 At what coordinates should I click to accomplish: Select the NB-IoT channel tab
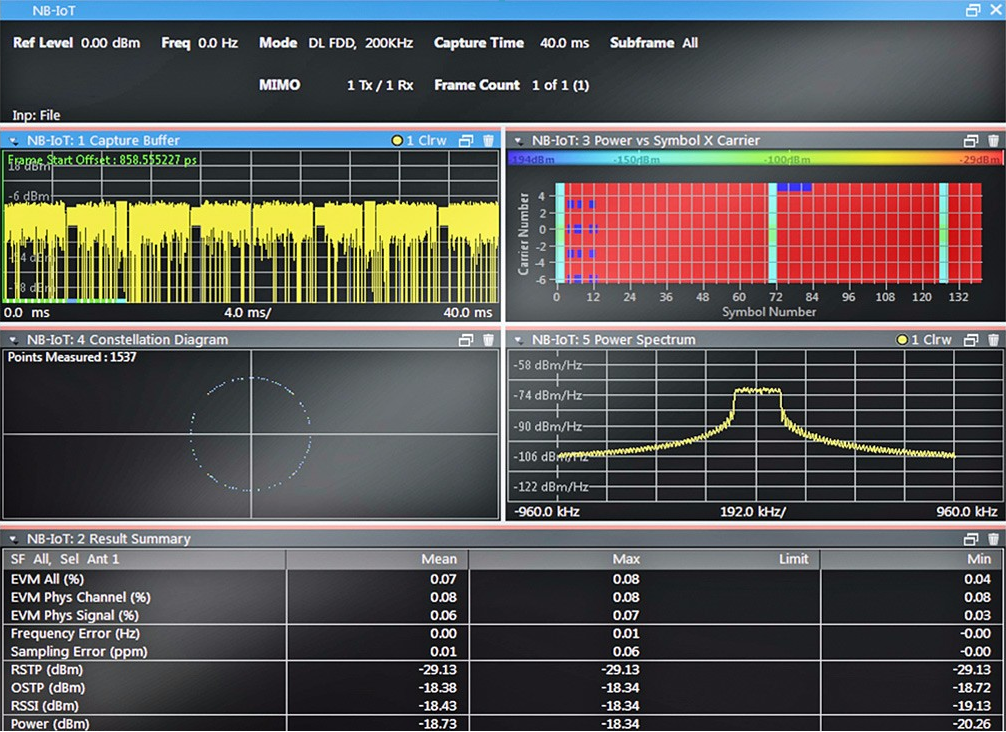coord(54,11)
